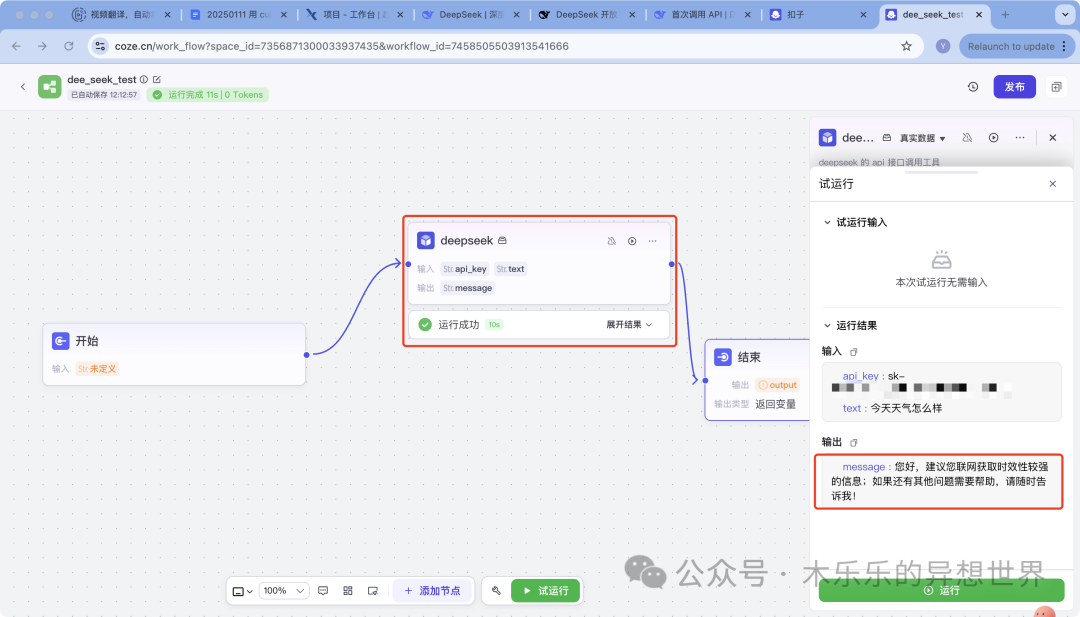The height and width of the screenshot is (617, 1080).
Task: Click the green dee_seek_test workflow logo
Action: (x=50, y=87)
